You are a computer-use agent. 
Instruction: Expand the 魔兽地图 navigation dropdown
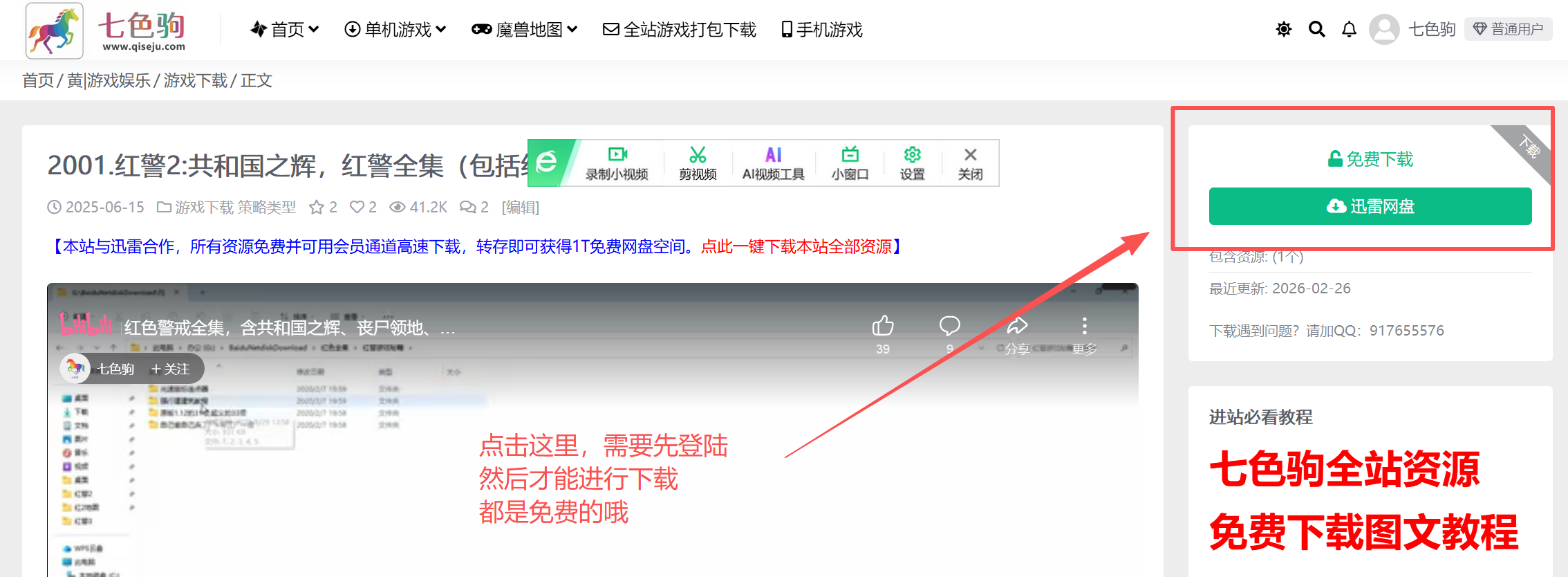click(x=525, y=30)
